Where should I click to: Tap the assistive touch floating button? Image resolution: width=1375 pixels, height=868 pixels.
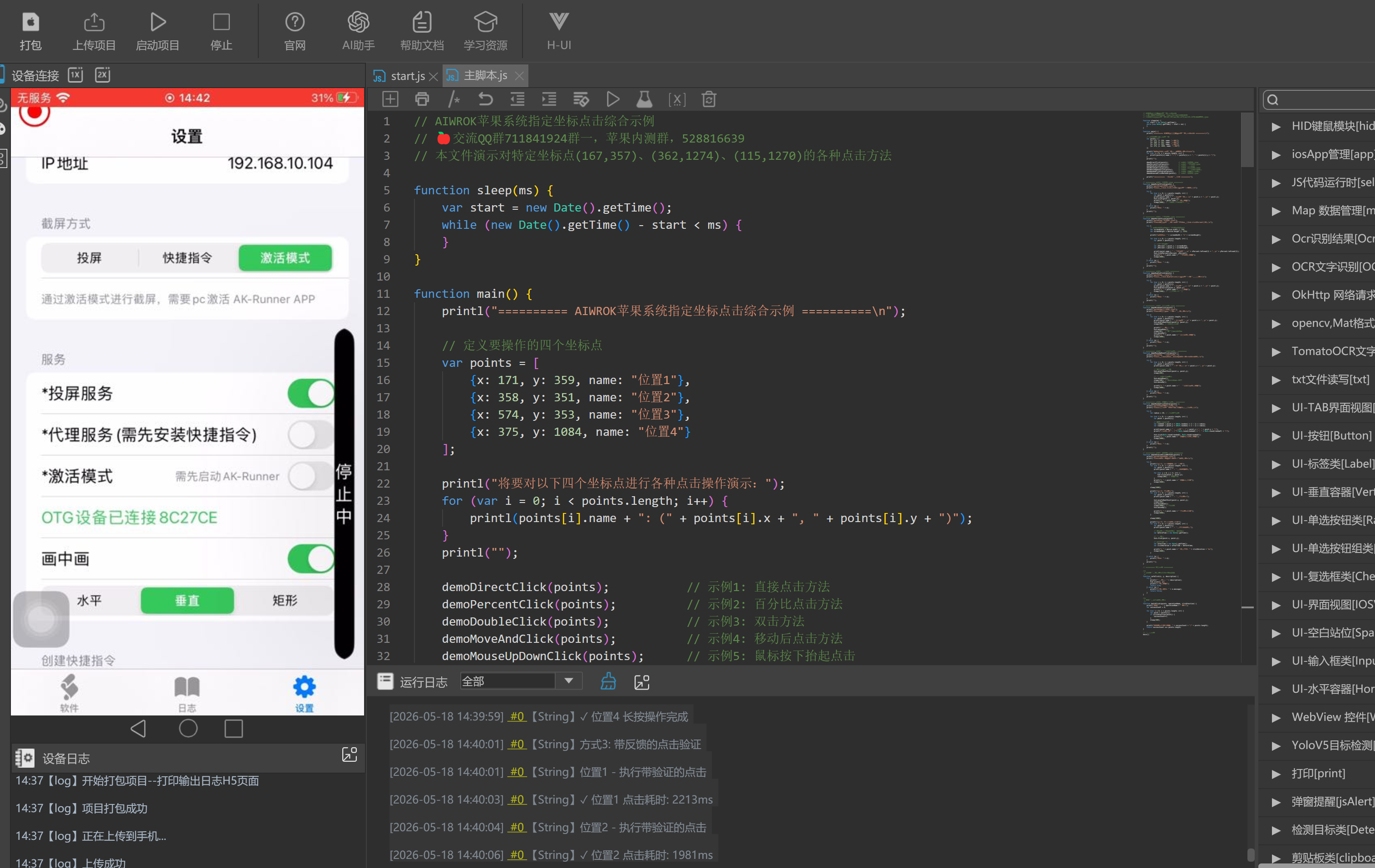(40, 619)
